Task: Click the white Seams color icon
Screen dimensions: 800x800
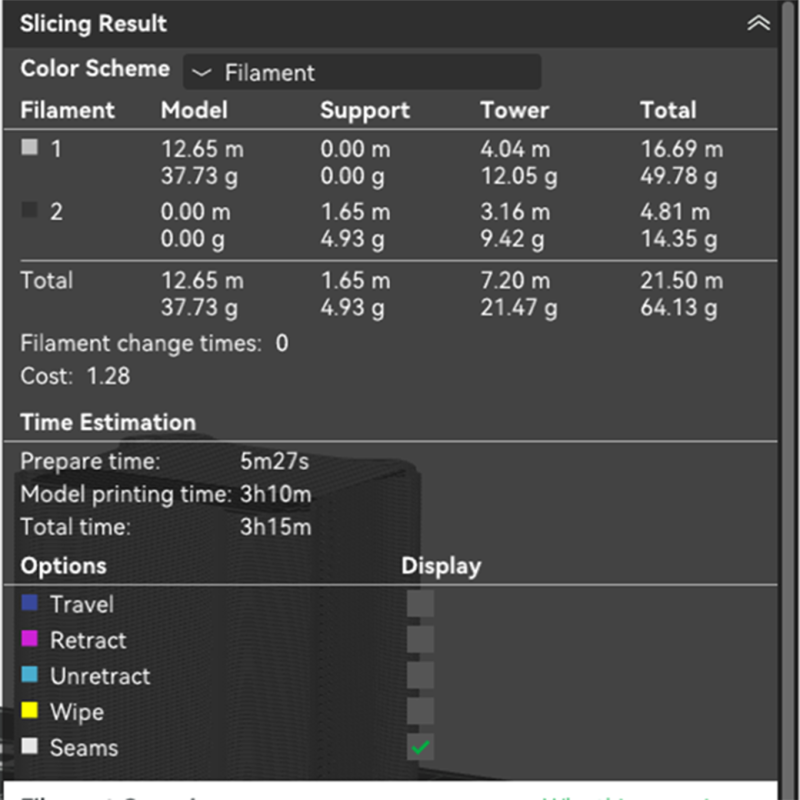Action: 30,748
